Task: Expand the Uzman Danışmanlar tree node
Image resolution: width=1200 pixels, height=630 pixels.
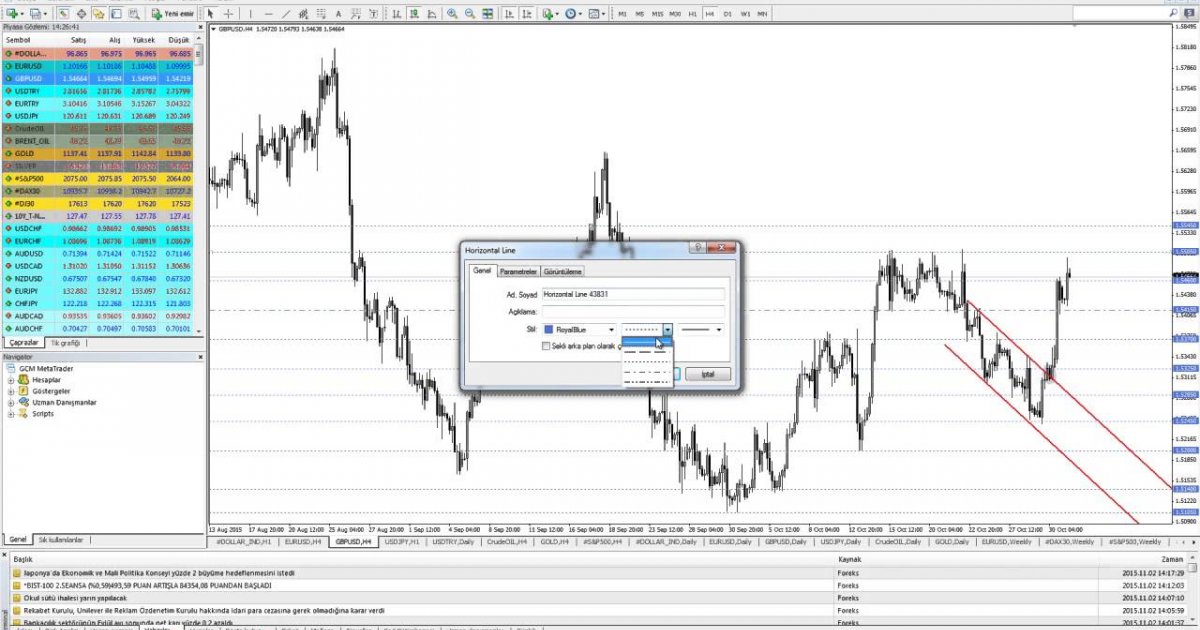Action: pos(11,402)
